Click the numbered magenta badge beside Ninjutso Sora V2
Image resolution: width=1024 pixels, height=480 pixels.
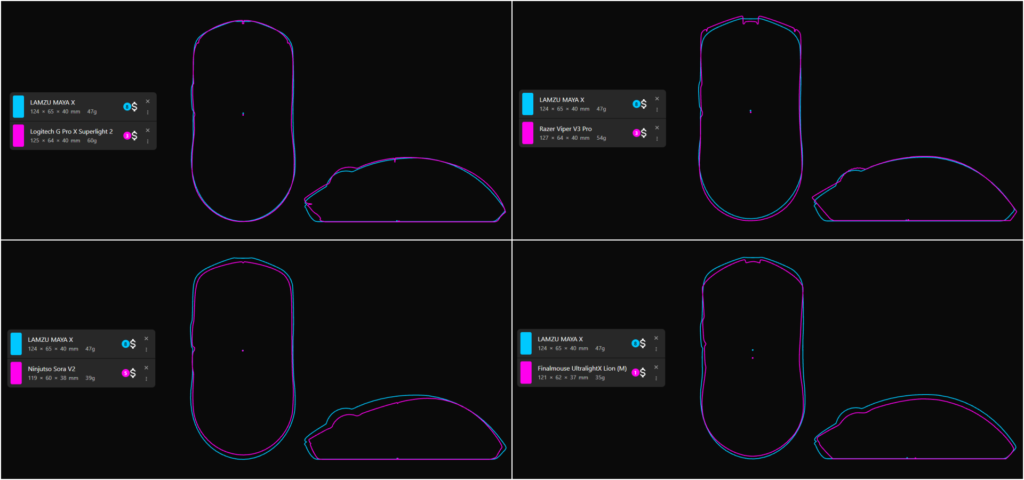click(125, 373)
